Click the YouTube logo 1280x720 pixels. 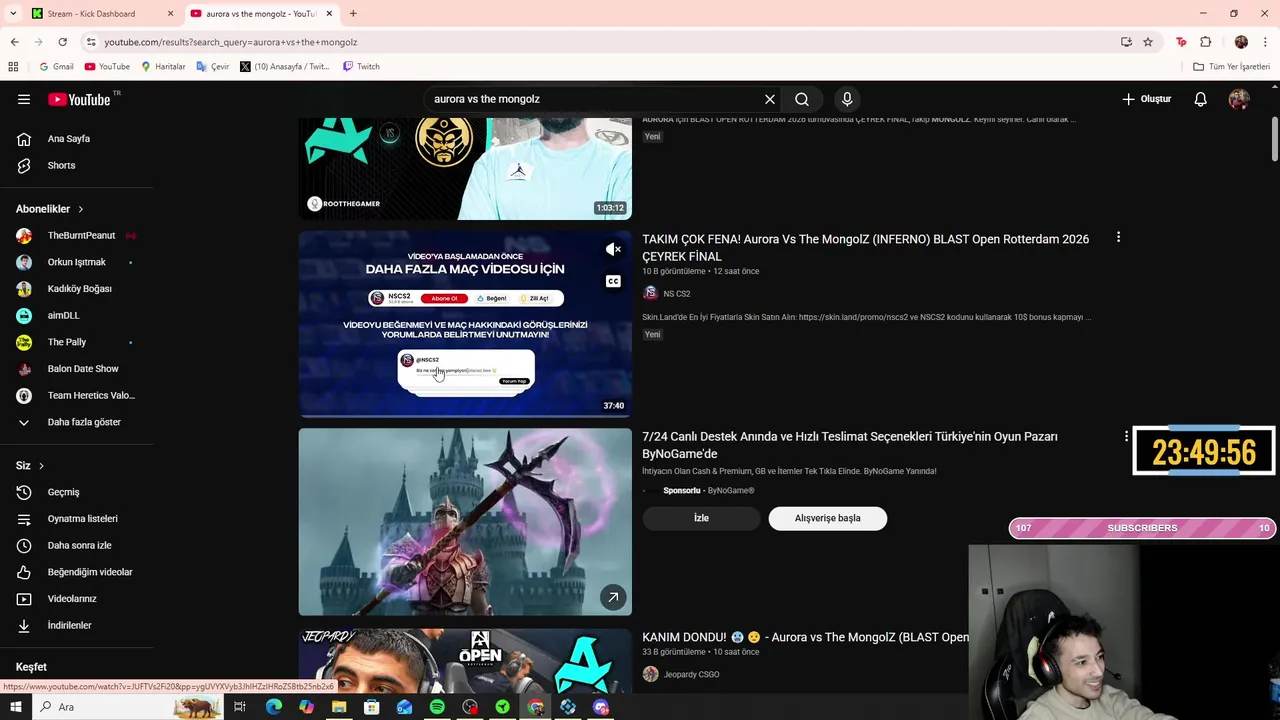coord(79,99)
